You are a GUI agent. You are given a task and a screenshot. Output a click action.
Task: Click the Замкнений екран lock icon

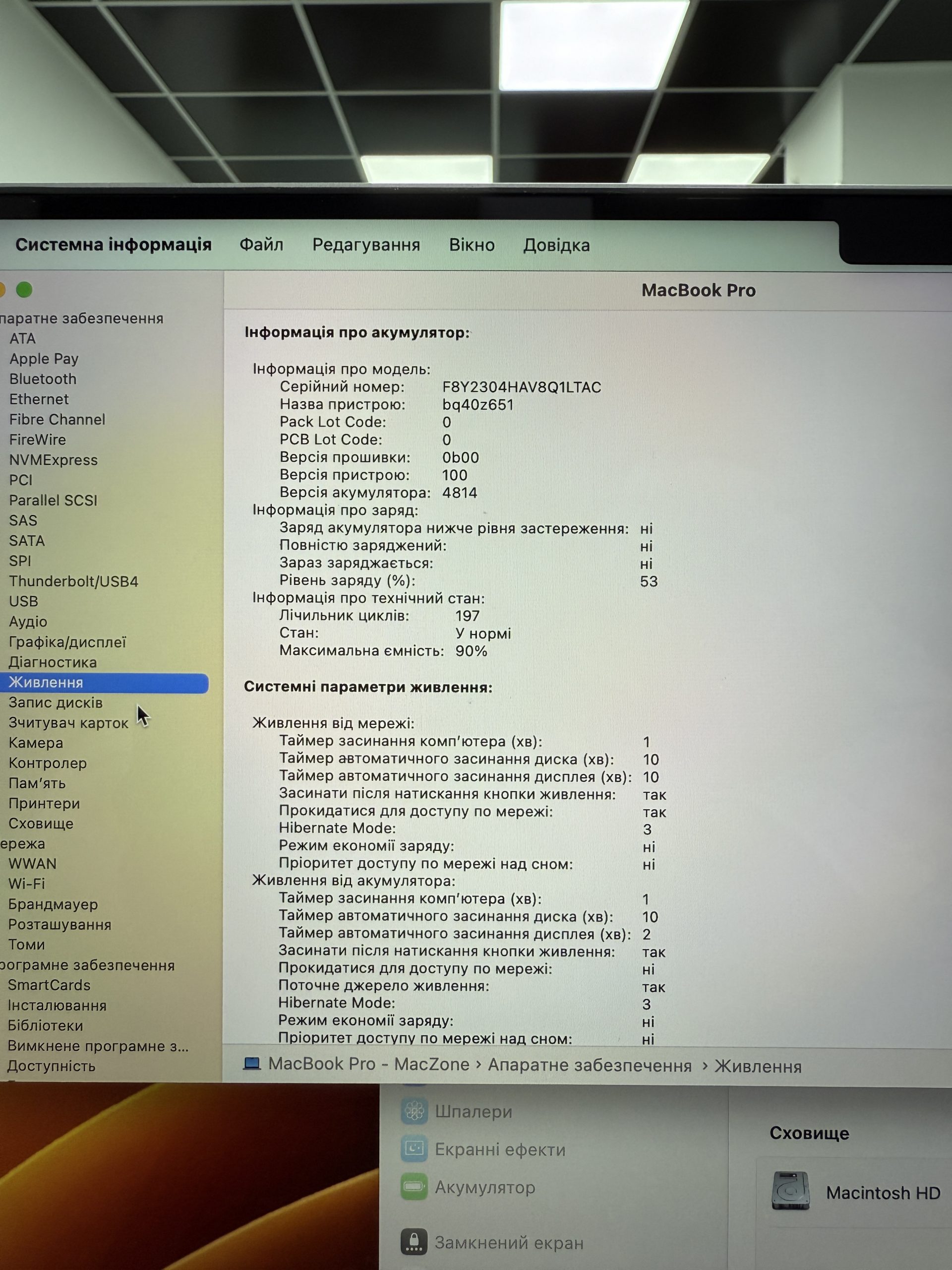pos(415,1242)
